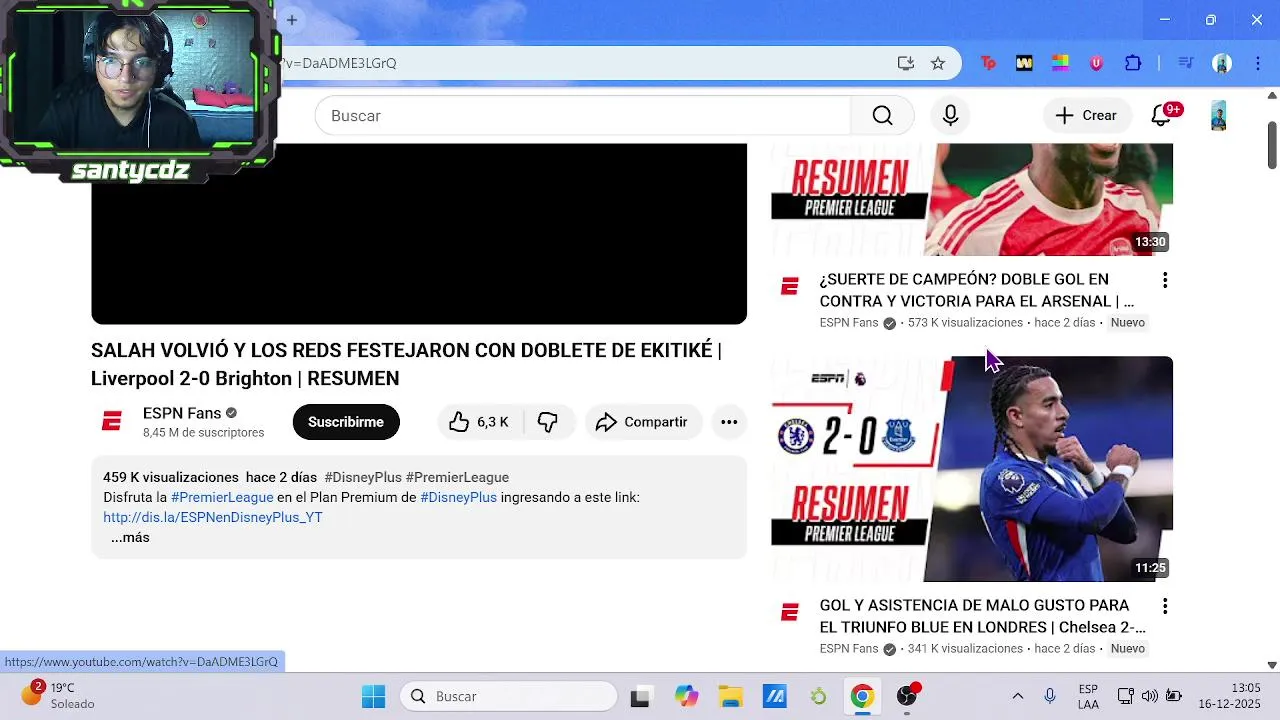Click ESPN logo beside Arsenal video title
This screenshot has width=1280, height=720.
click(x=790, y=288)
